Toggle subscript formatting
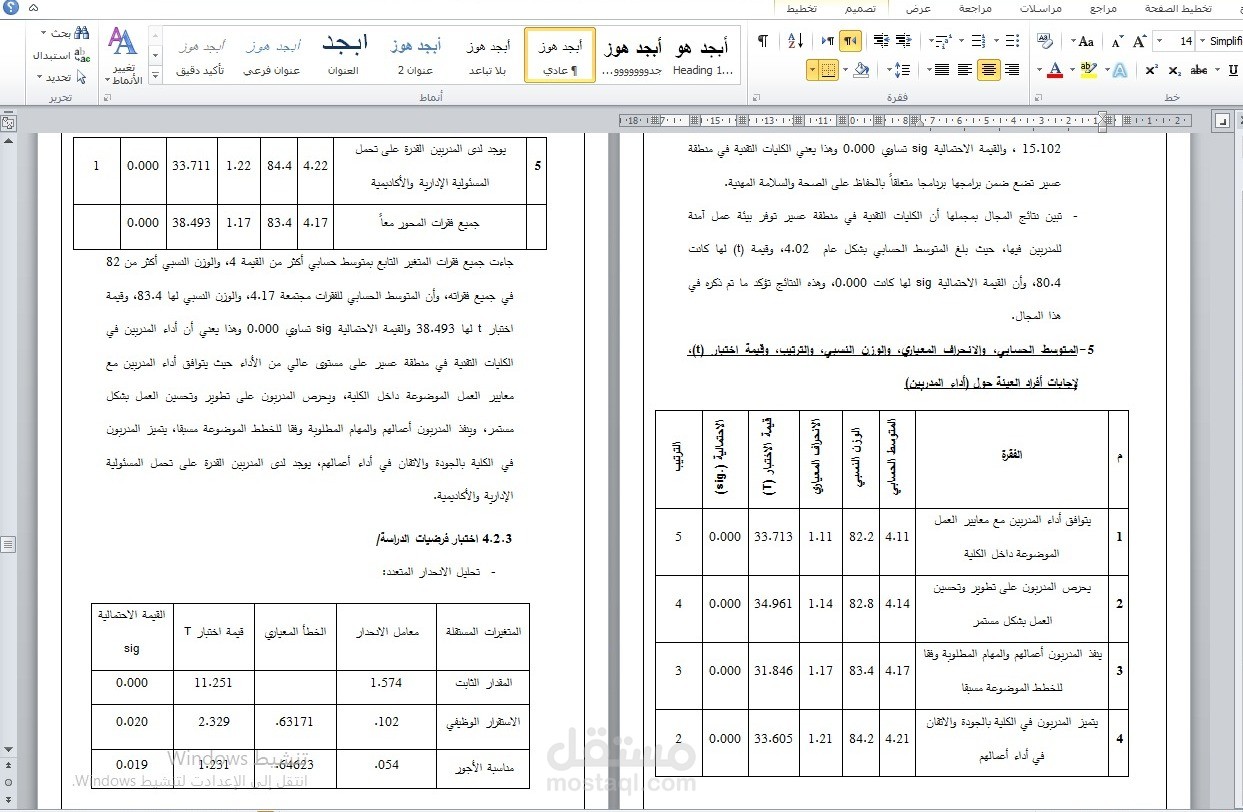 [x=1174, y=70]
